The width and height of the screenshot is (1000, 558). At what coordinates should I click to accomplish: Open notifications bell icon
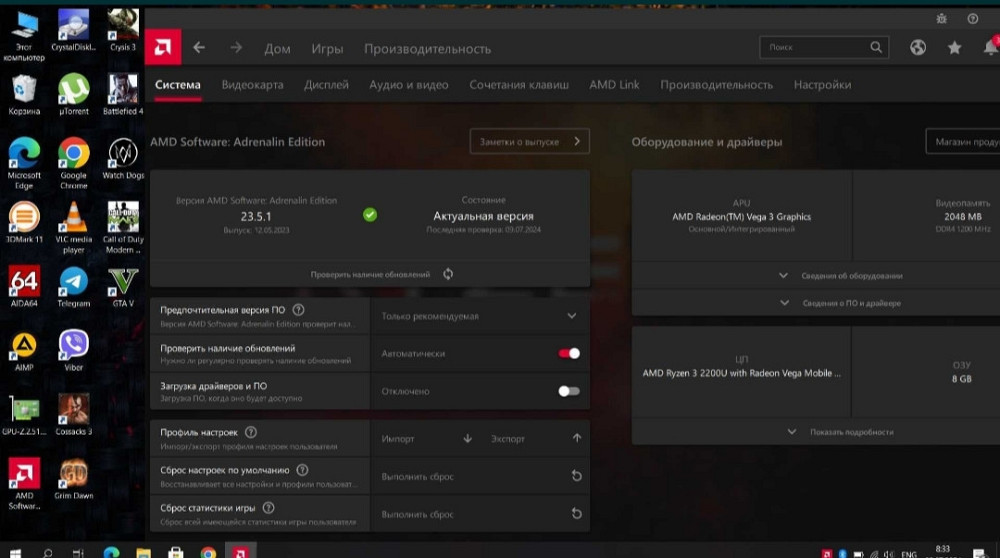click(990, 48)
